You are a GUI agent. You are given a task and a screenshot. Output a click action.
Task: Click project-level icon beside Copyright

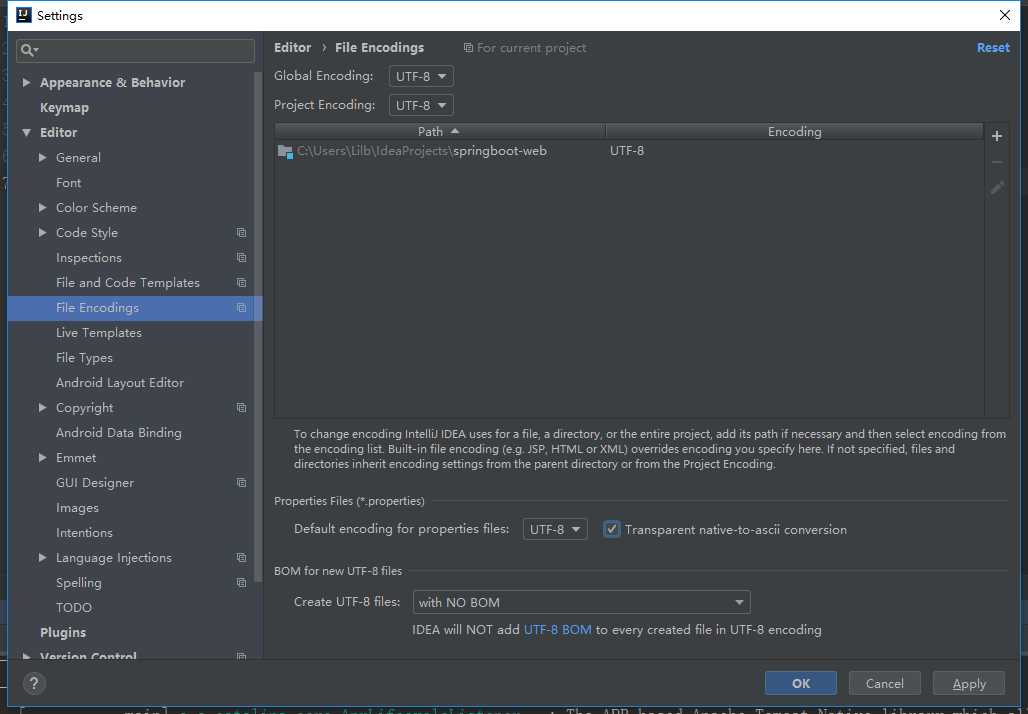tap(241, 408)
